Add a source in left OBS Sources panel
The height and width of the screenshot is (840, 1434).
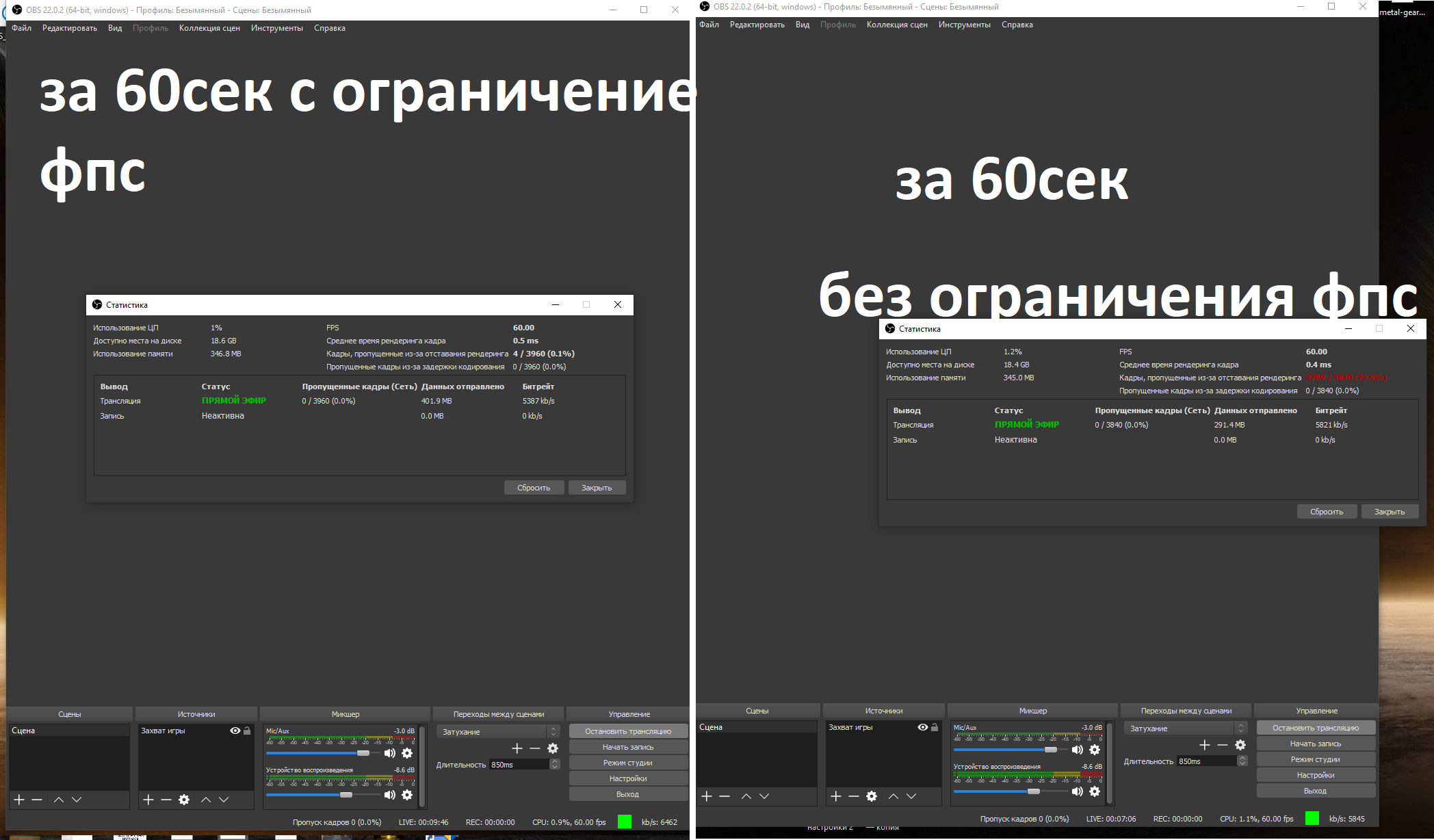pyautogui.click(x=148, y=800)
